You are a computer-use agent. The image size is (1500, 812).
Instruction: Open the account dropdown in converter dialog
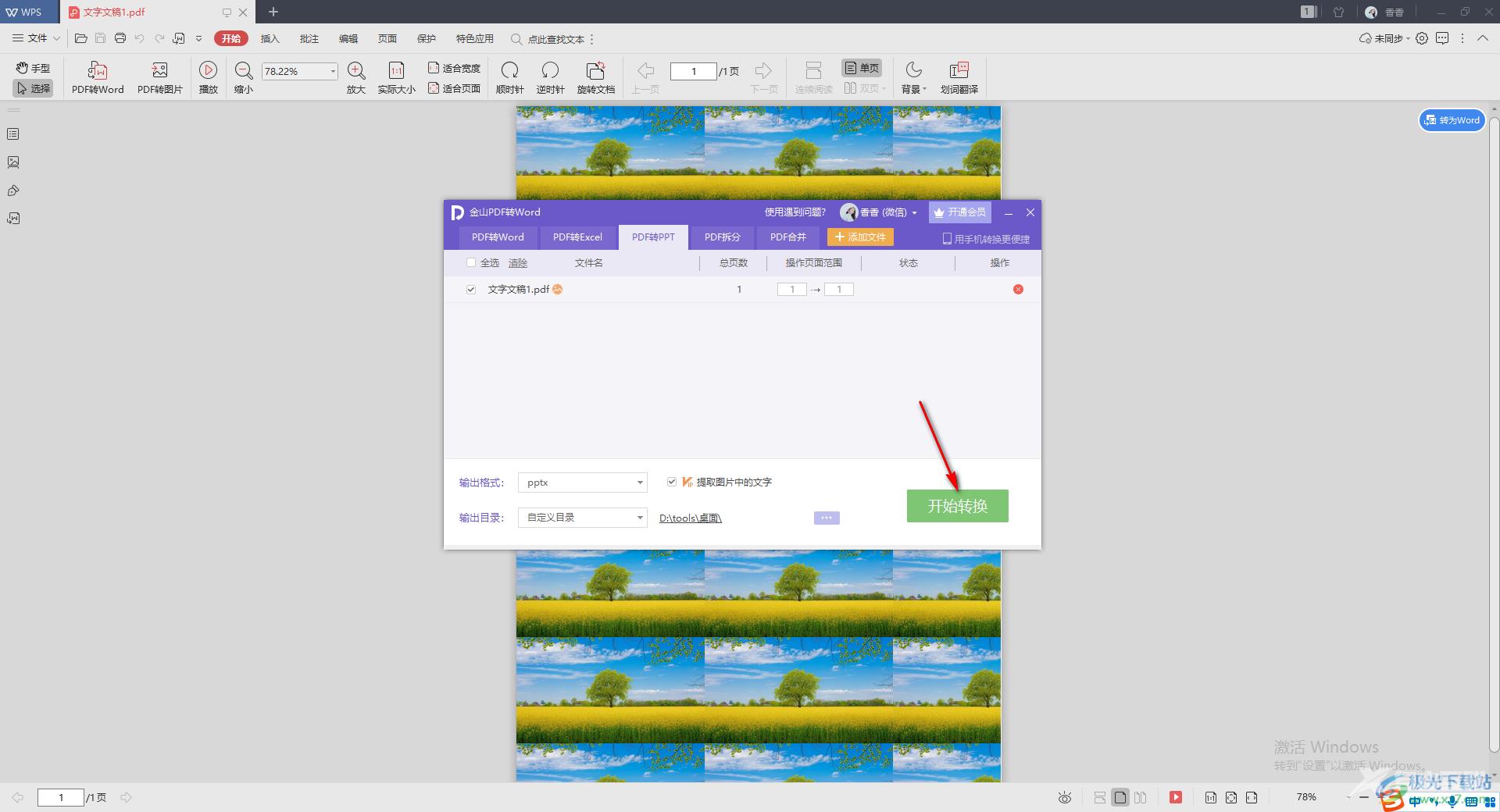pos(915,212)
